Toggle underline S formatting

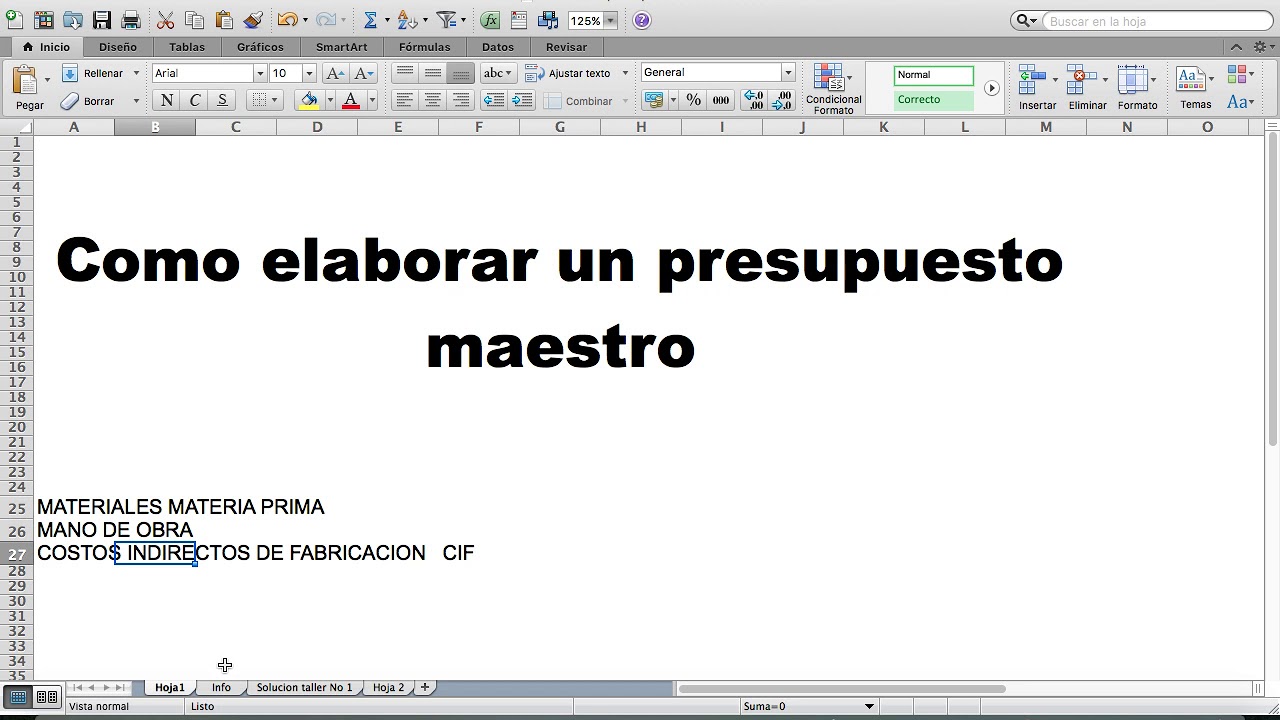click(222, 100)
